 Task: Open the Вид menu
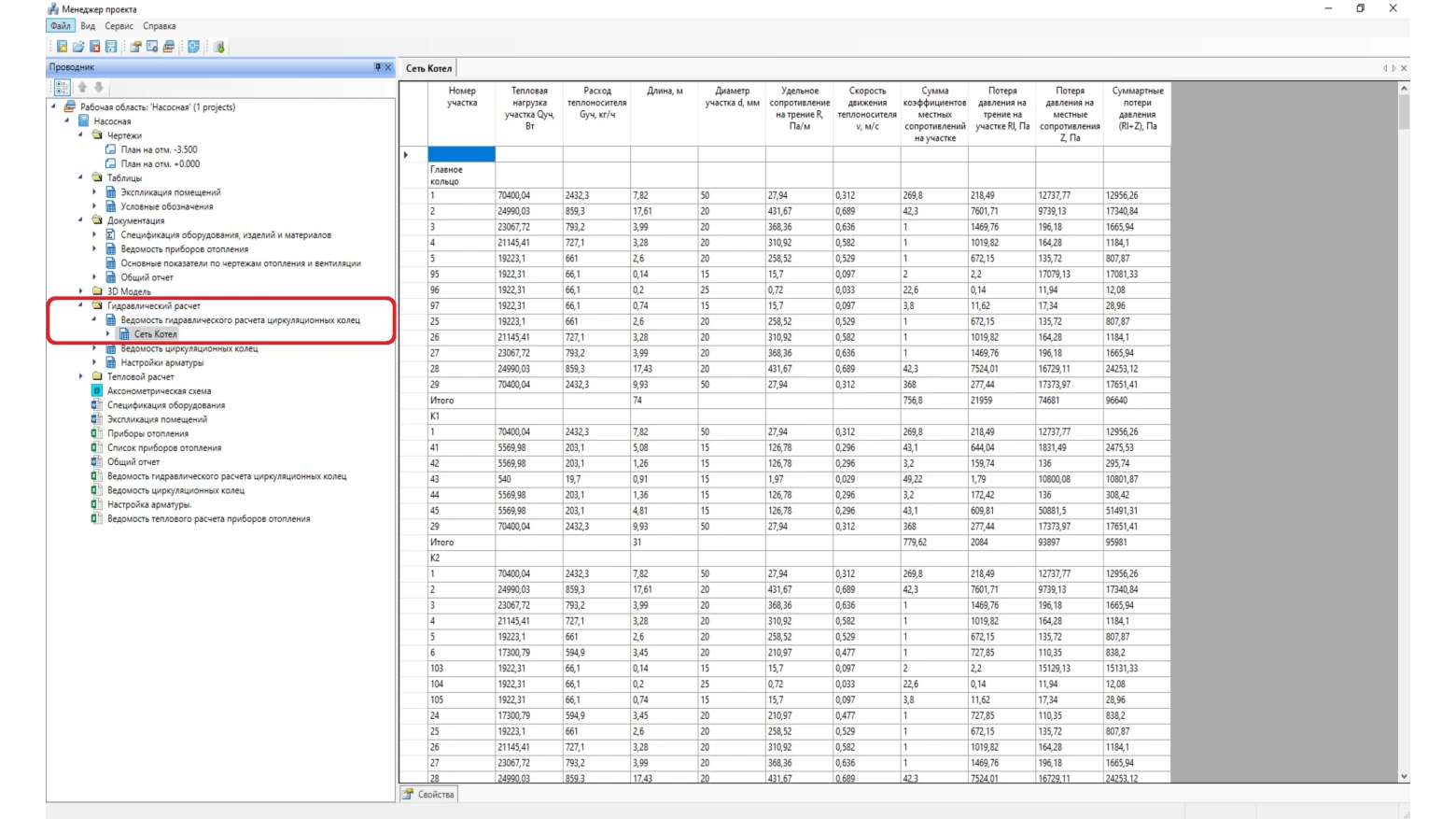click(x=88, y=26)
